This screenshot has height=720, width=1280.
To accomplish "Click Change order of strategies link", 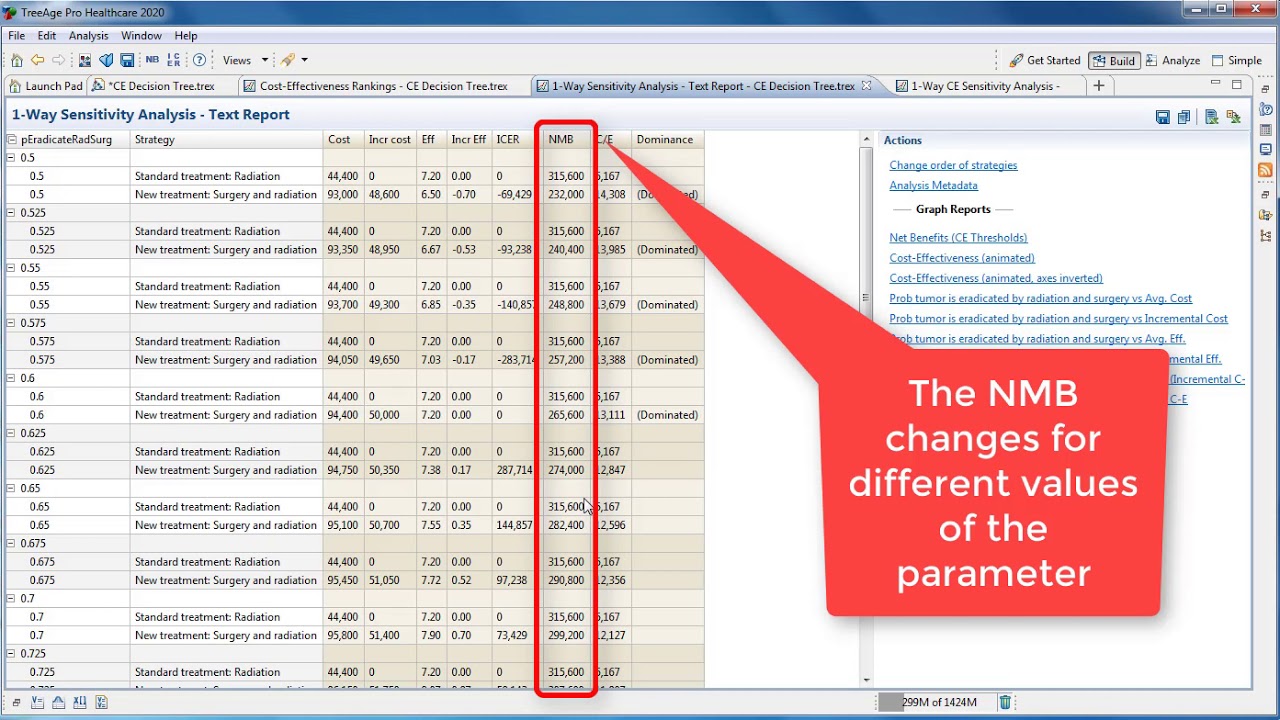I will point(953,165).
